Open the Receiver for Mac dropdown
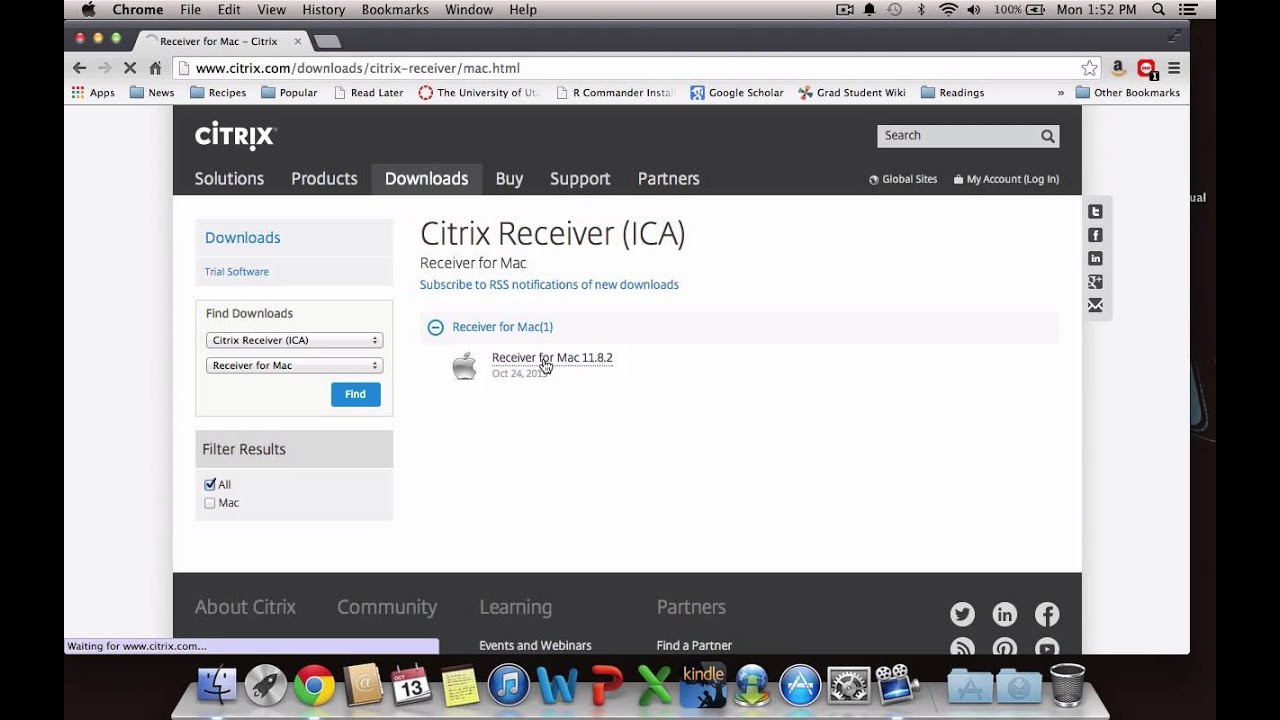Screen dimensions: 1280x720 click(294, 365)
